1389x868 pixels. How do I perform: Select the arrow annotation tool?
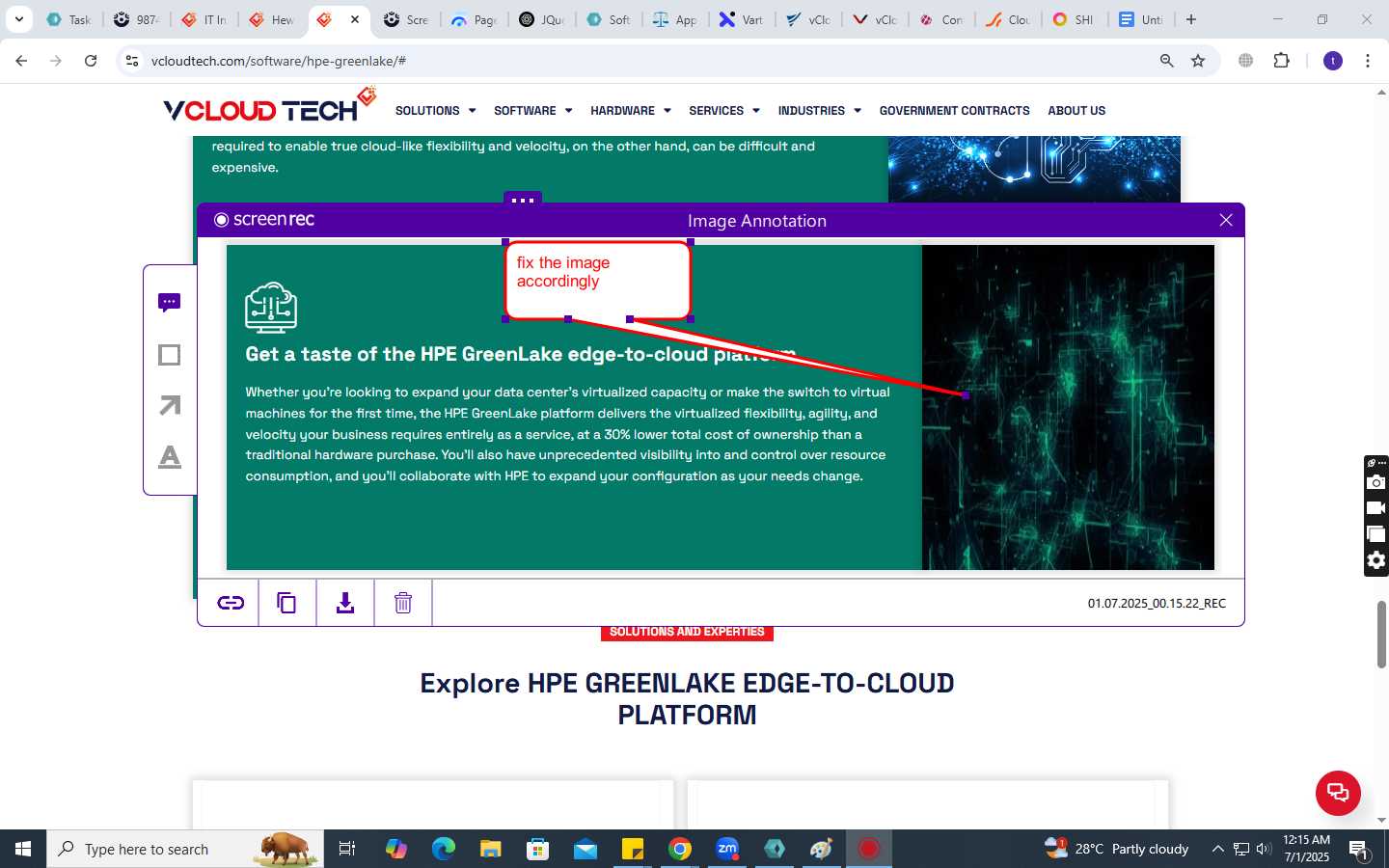170,406
